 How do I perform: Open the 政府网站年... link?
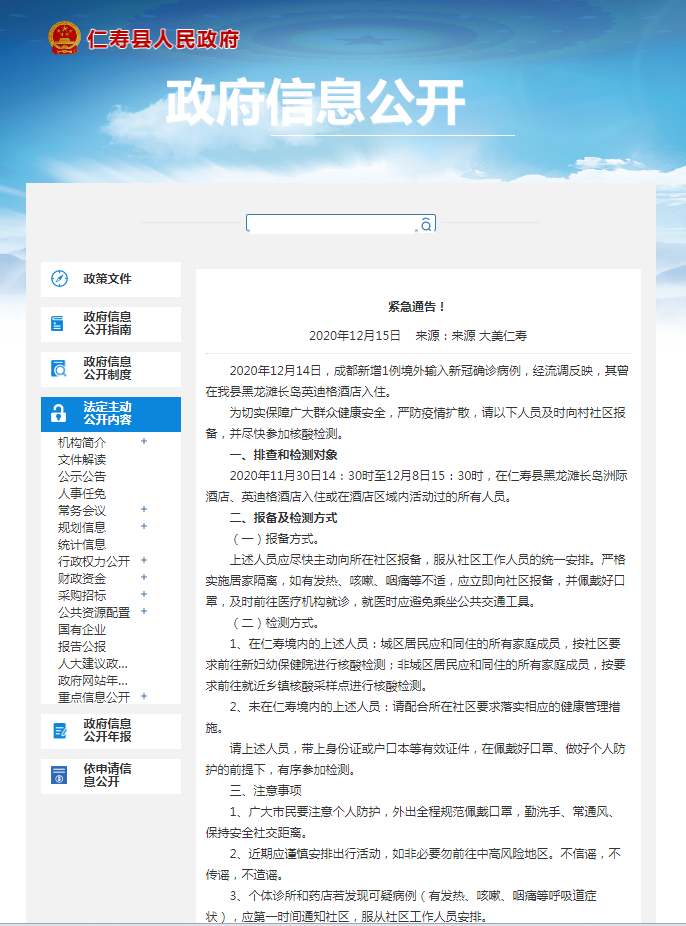pos(93,680)
